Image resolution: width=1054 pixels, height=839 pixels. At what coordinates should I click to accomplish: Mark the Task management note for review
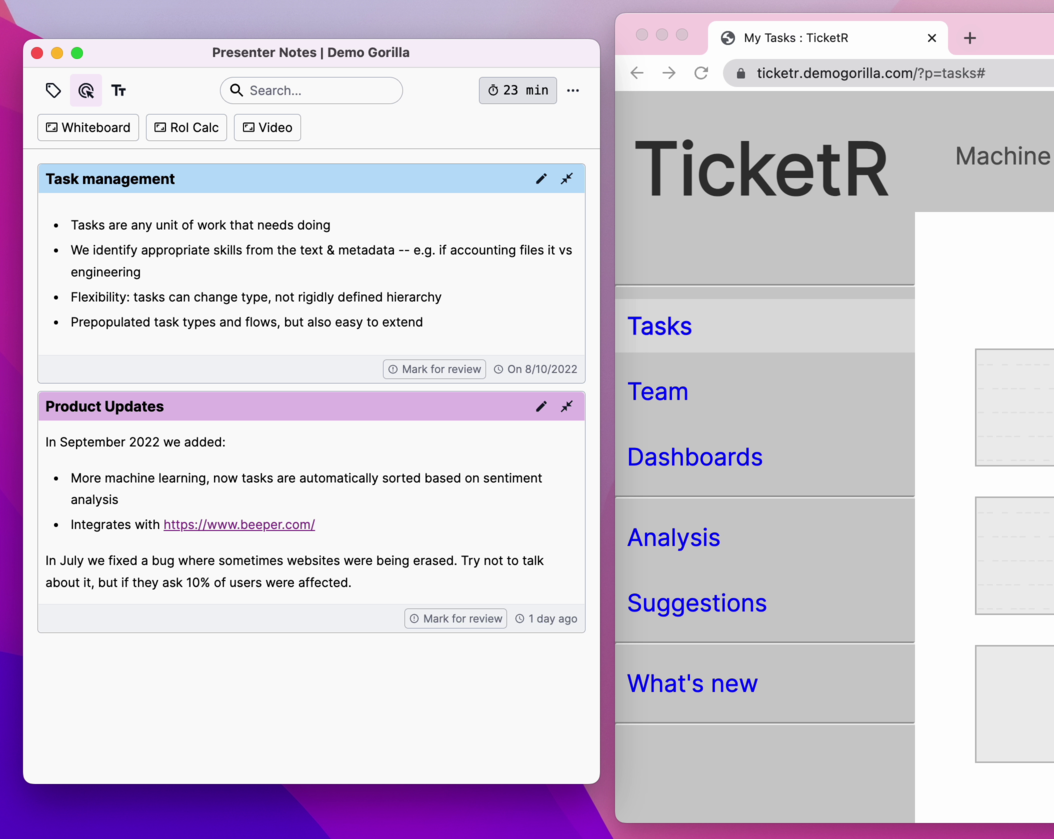(x=434, y=369)
